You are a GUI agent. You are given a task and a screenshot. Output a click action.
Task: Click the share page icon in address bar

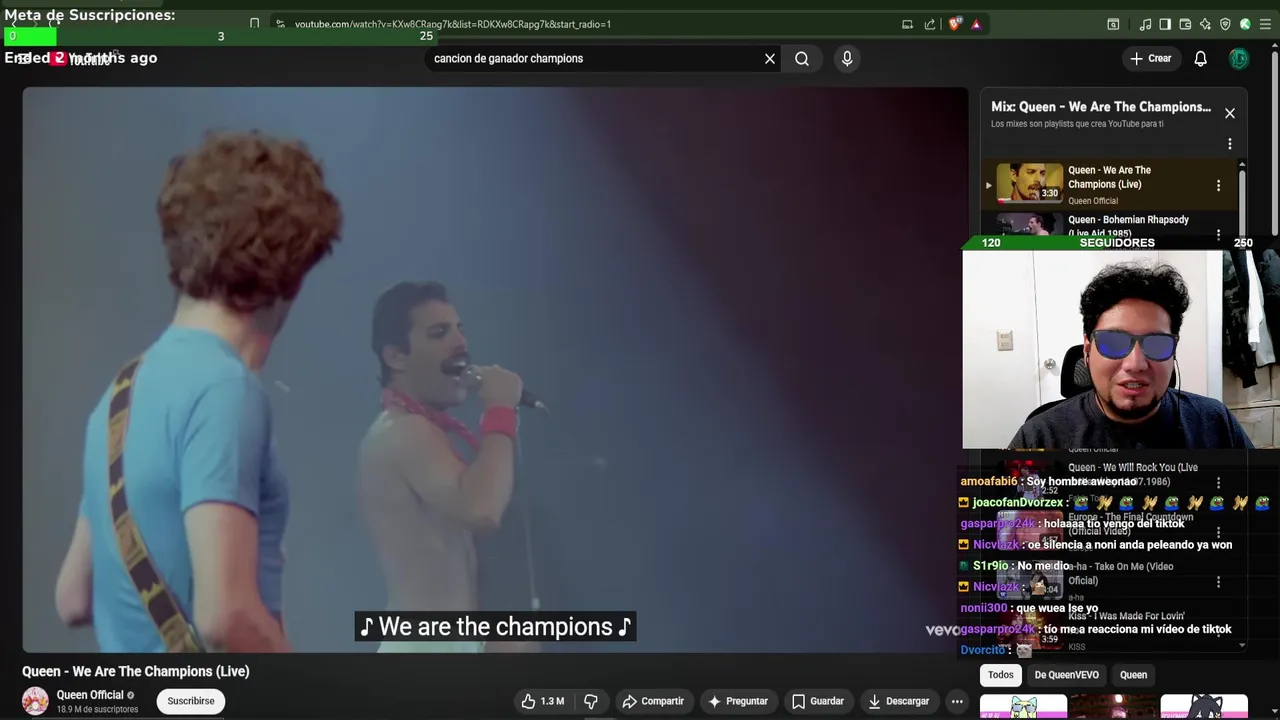pos(930,24)
